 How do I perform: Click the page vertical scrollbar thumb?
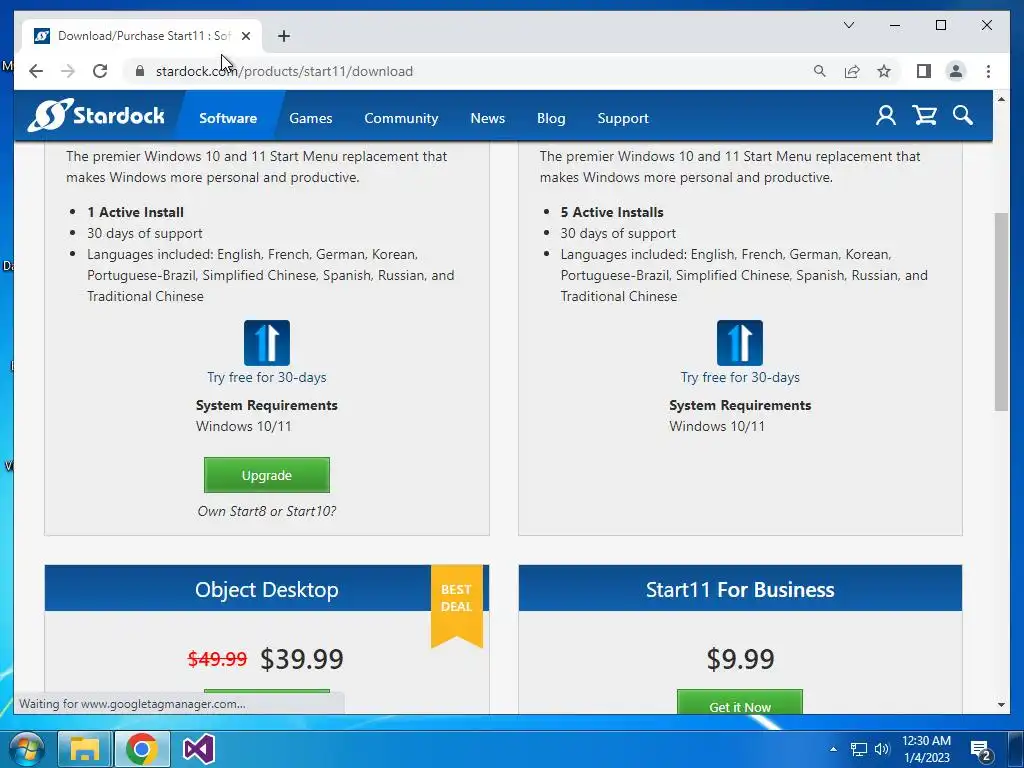tap(1001, 312)
